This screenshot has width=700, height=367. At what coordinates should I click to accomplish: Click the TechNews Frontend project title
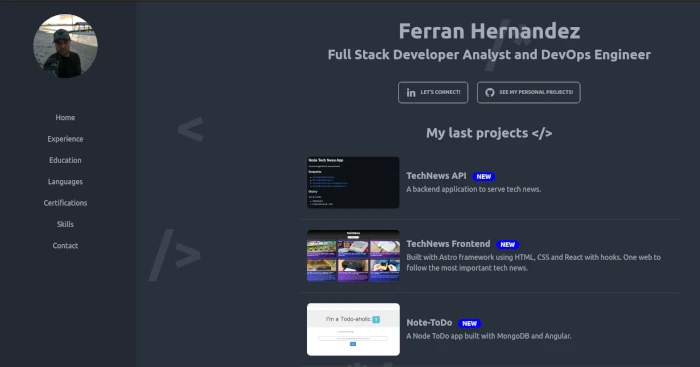448,244
